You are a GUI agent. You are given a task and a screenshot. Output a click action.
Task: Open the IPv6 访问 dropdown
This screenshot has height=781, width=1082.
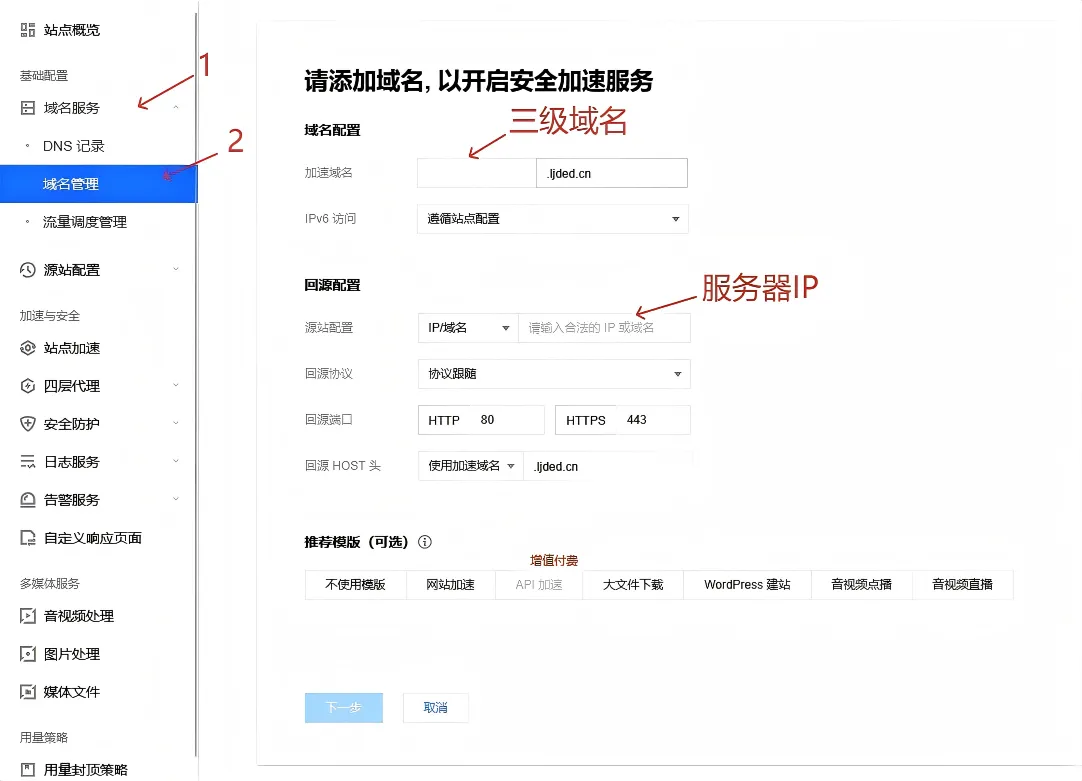pyautogui.click(x=552, y=219)
